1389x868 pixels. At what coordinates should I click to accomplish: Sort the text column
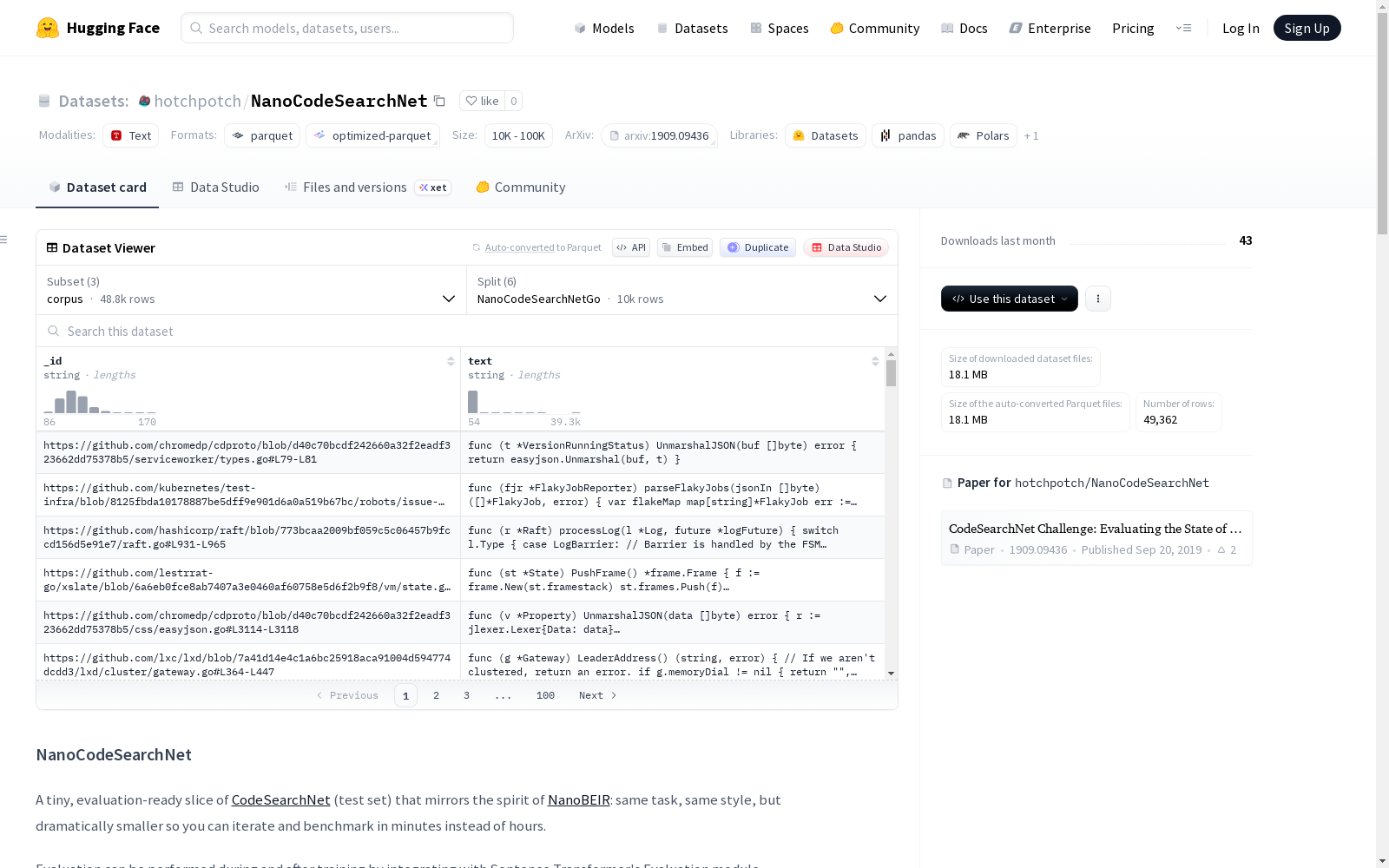tap(875, 361)
